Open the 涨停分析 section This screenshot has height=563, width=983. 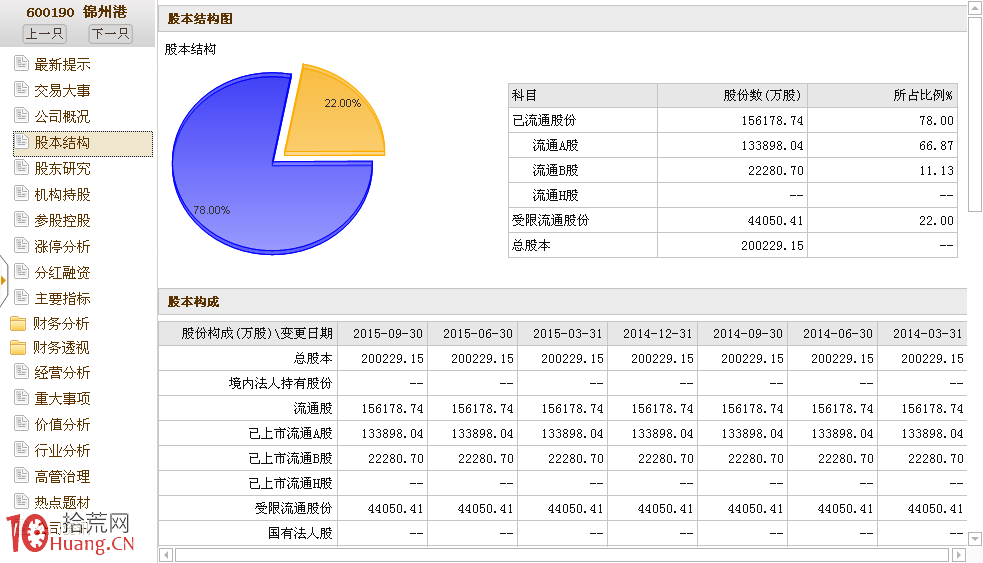click(x=62, y=247)
